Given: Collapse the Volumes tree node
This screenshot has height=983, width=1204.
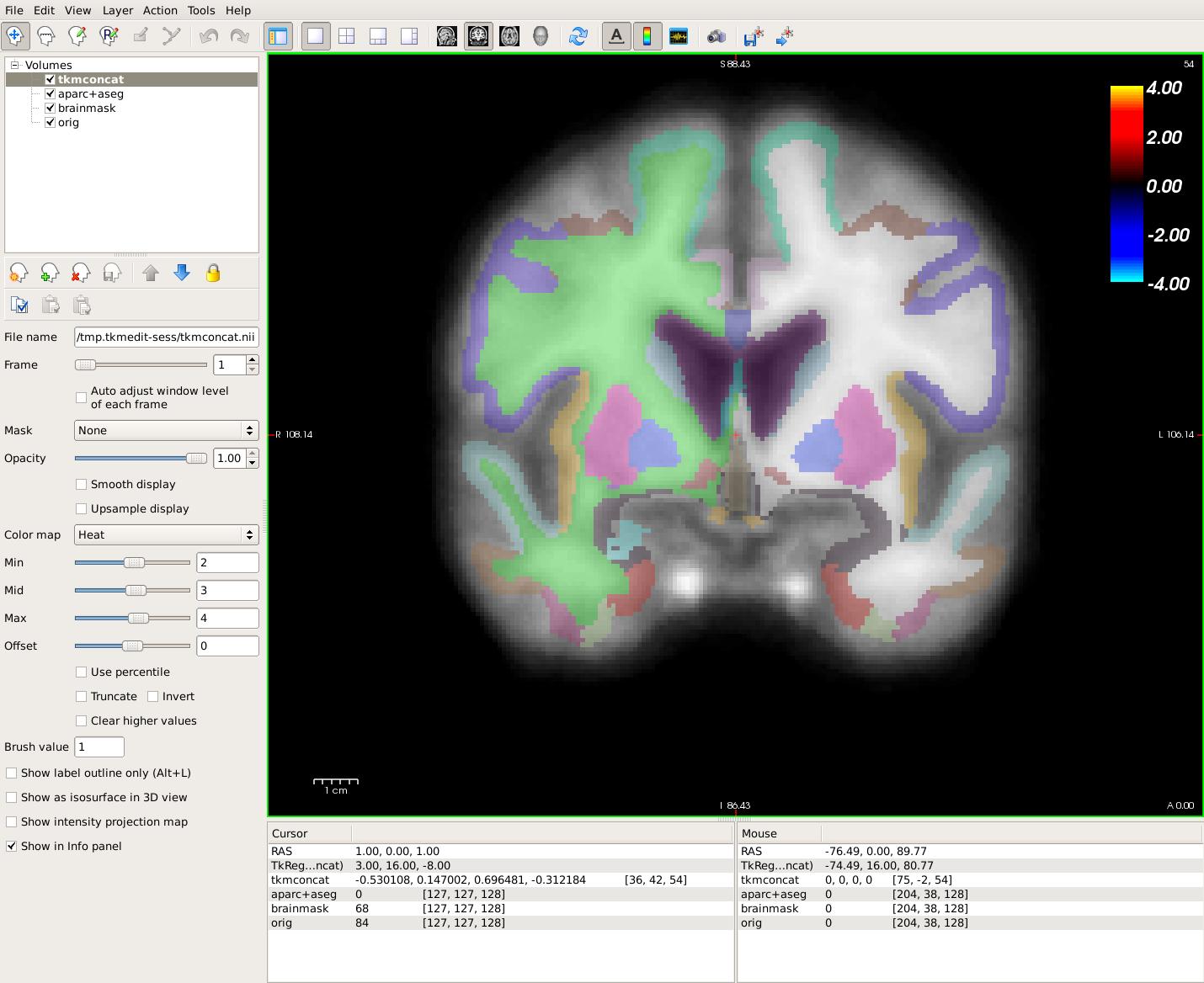Looking at the screenshot, I should [14, 65].
